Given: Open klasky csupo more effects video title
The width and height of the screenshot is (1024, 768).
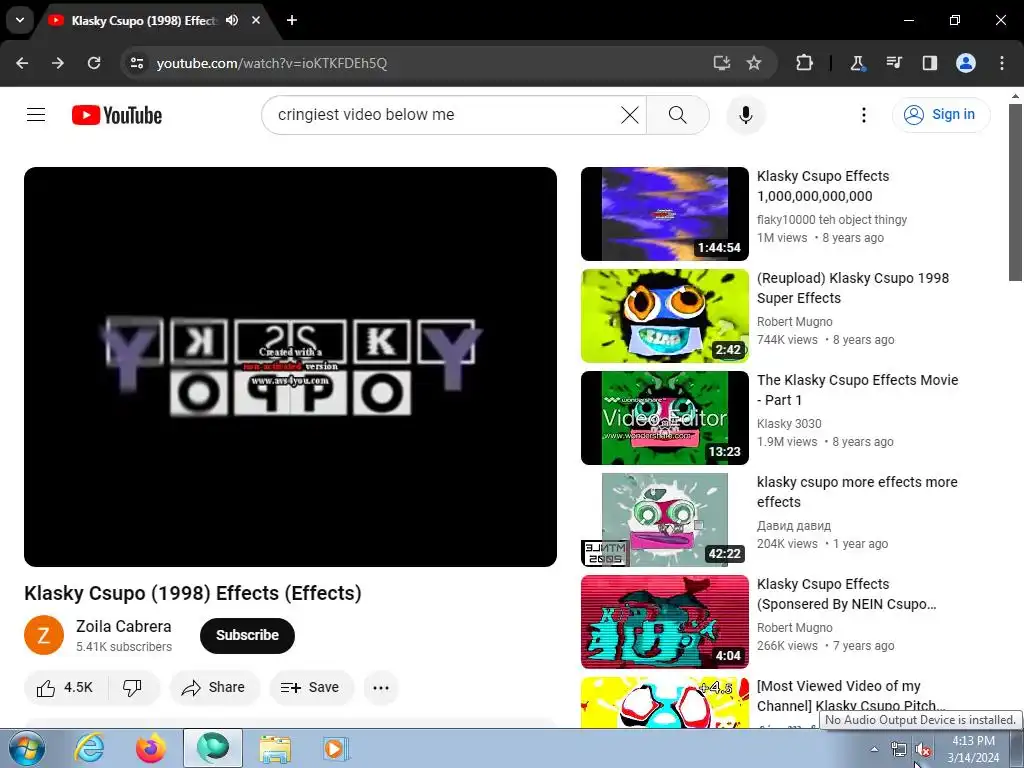Looking at the screenshot, I should pos(857,492).
